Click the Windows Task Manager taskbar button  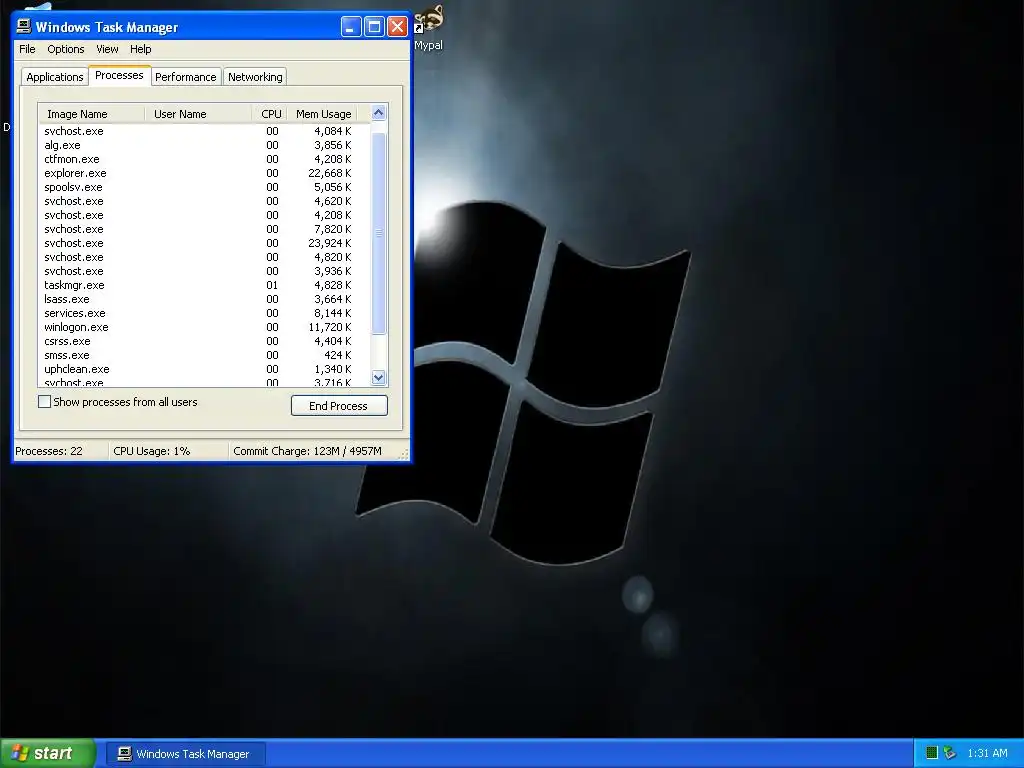pyautogui.click(x=185, y=754)
